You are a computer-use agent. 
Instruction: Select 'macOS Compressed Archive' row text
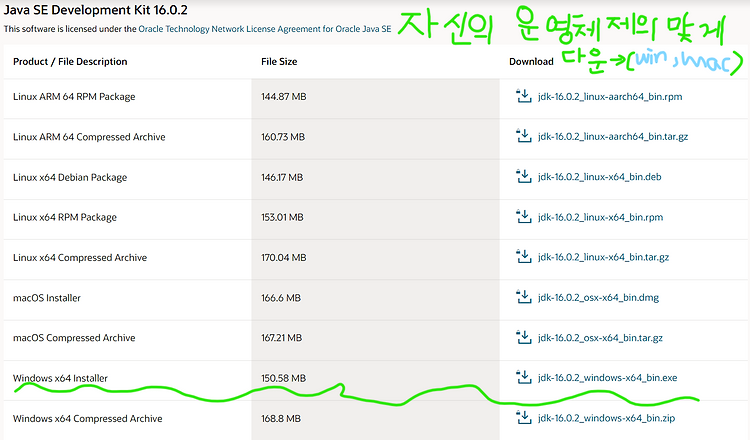[x=74, y=338]
